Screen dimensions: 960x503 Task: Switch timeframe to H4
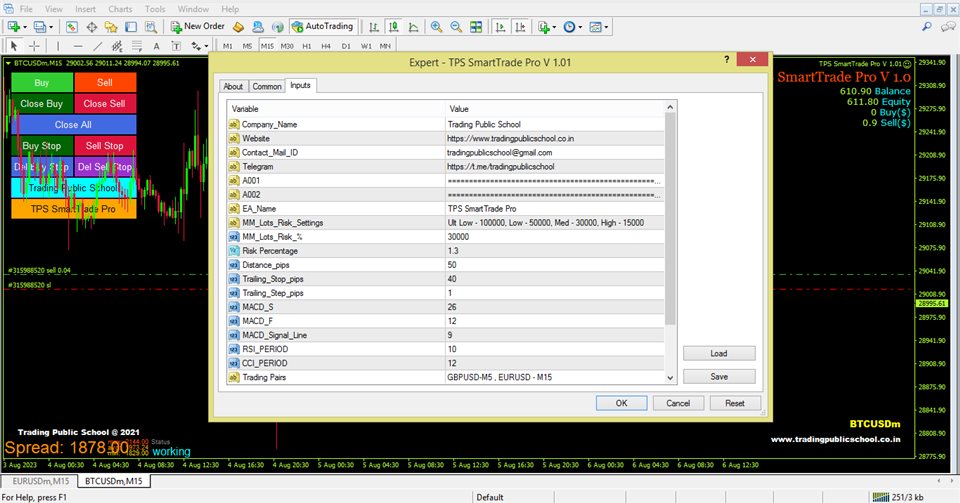pyautogui.click(x=326, y=46)
